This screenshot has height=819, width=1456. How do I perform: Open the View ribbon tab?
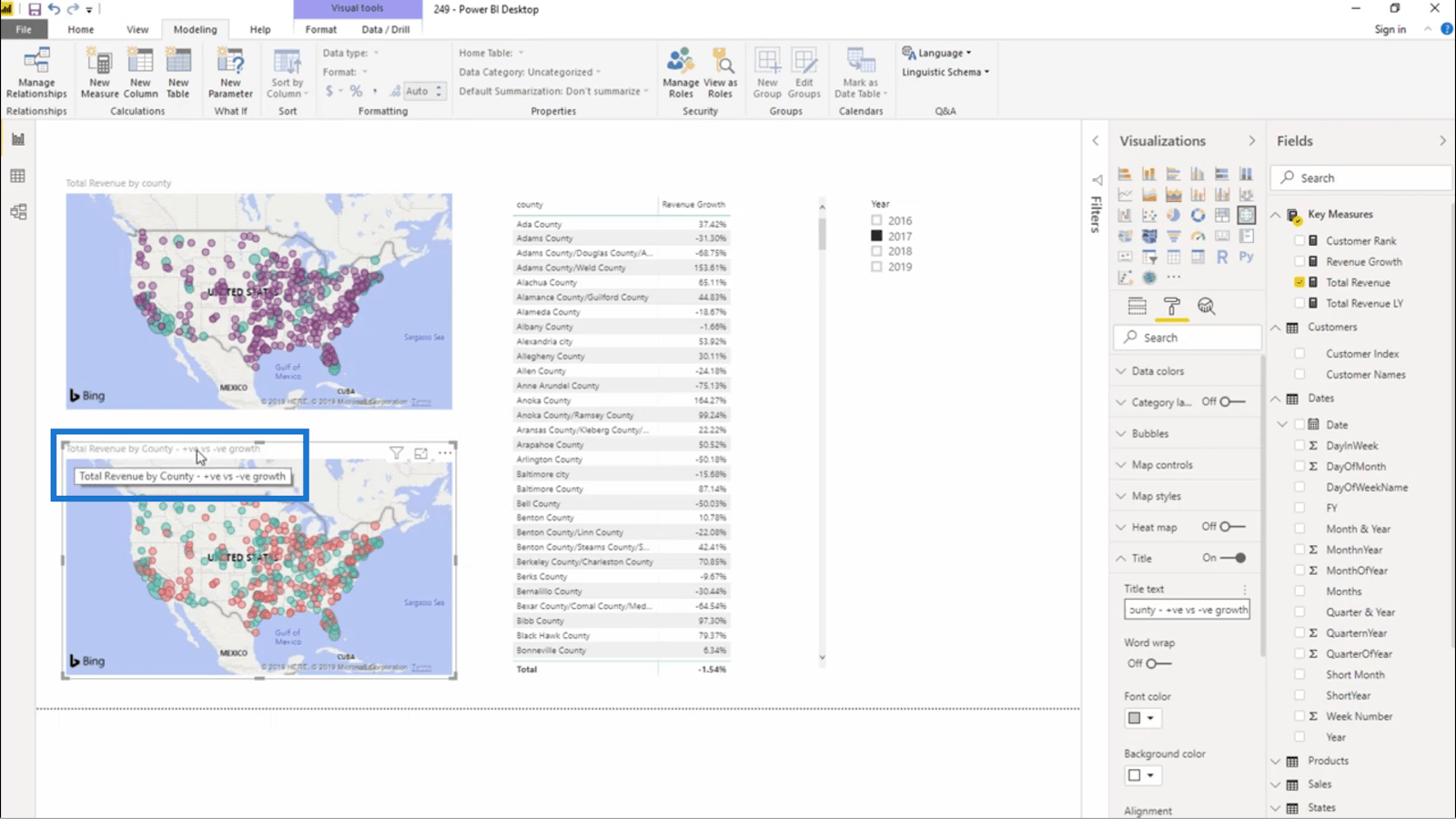tap(137, 29)
